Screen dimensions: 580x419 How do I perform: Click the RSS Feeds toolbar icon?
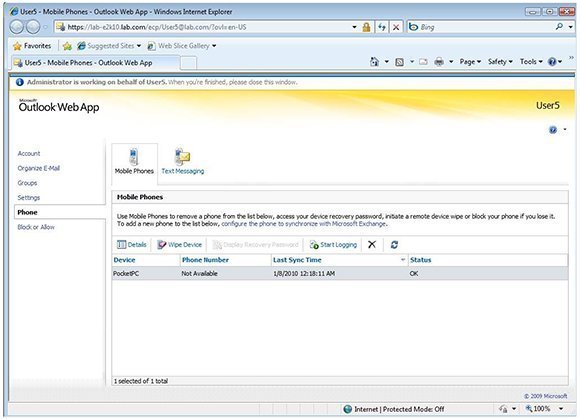(399, 62)
